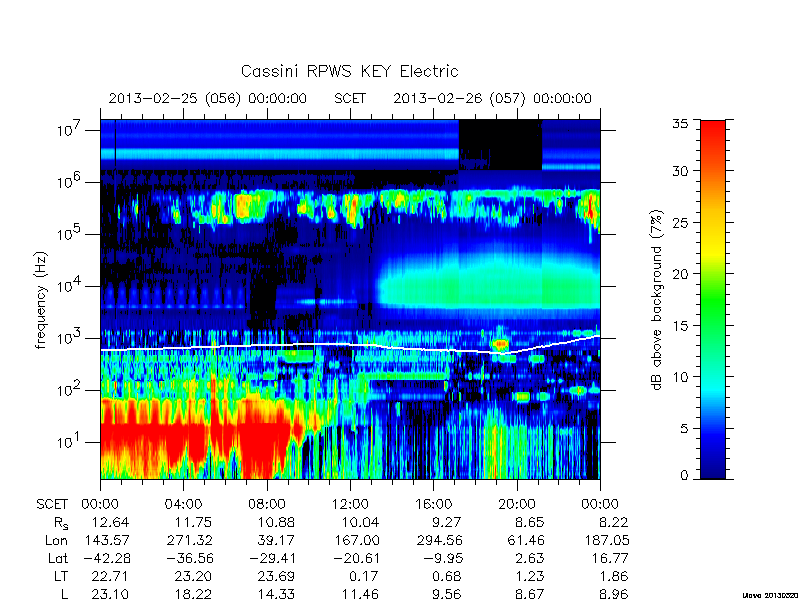Click the rainbow color bar legend

pos(713,299)
